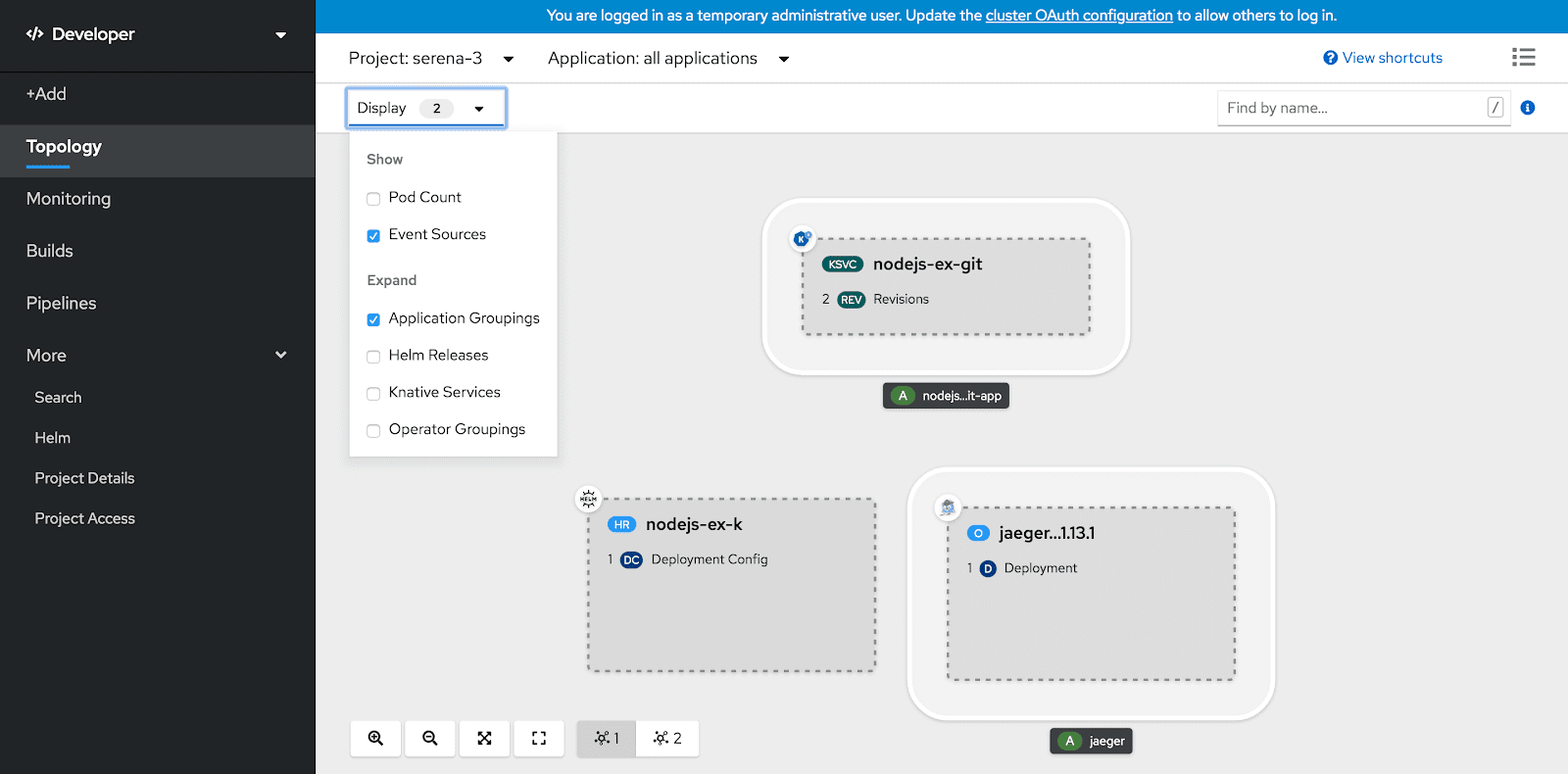Viewport: 1568px width, 774px height.
Task: Click the HR badge on nodejs-ex-k
Action: [x=622, y=525]
